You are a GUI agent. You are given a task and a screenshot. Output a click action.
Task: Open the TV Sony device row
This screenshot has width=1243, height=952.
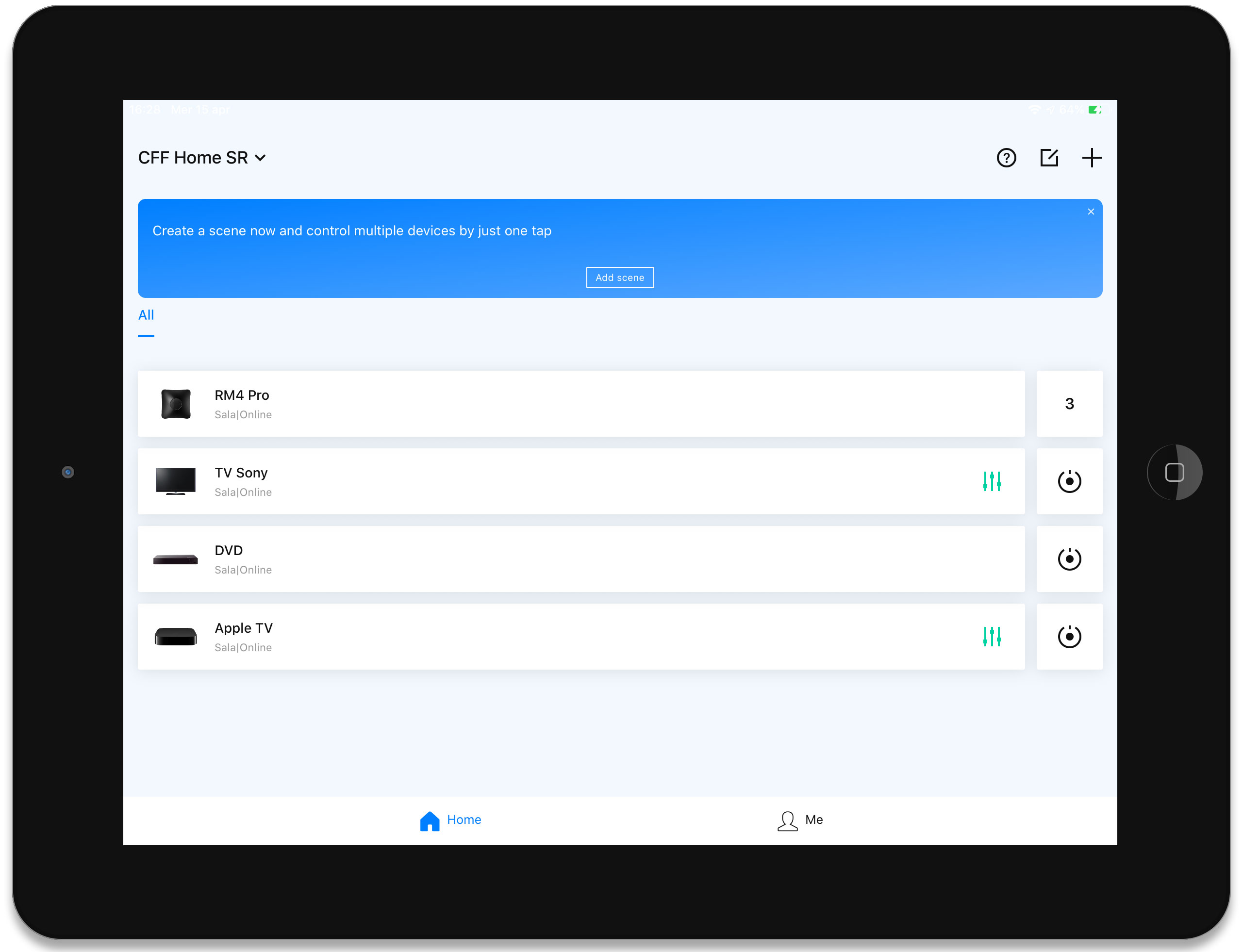pyautogui.click(x=581, y=481)
